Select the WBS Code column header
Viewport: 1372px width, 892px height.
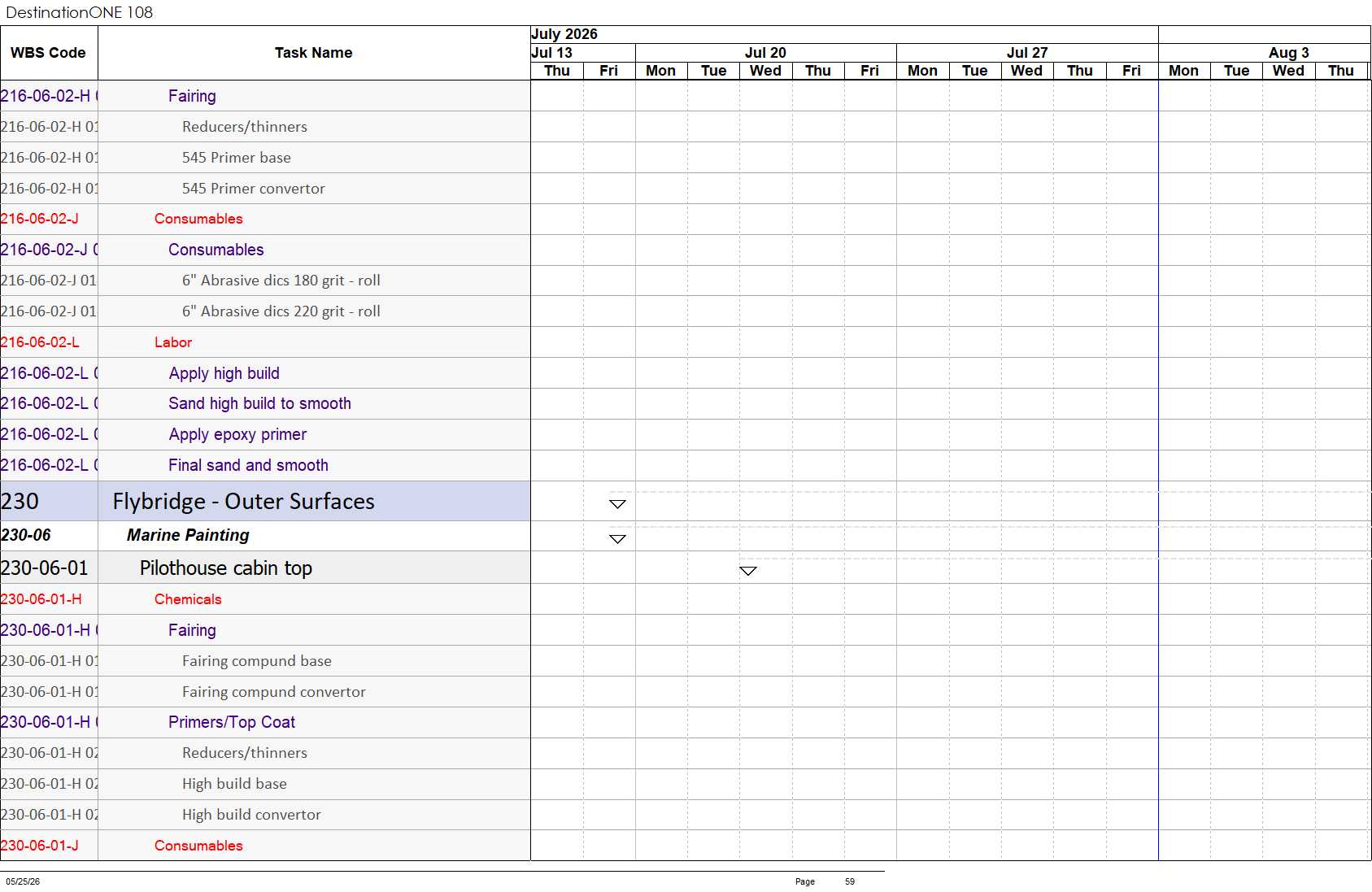pyautogui.click(x=49, y=53)
